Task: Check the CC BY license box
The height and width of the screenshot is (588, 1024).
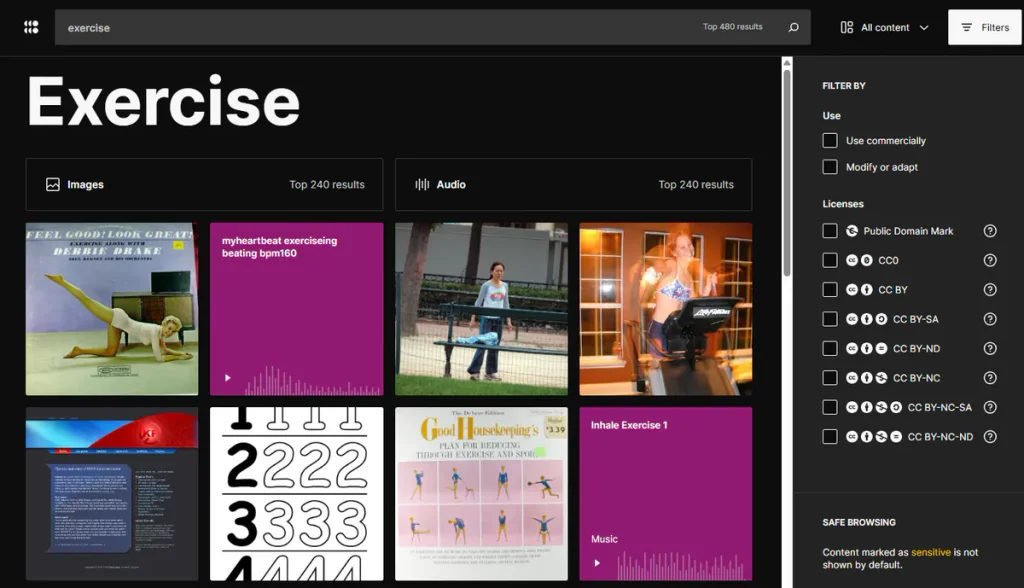Action: [x=829, y=289]
